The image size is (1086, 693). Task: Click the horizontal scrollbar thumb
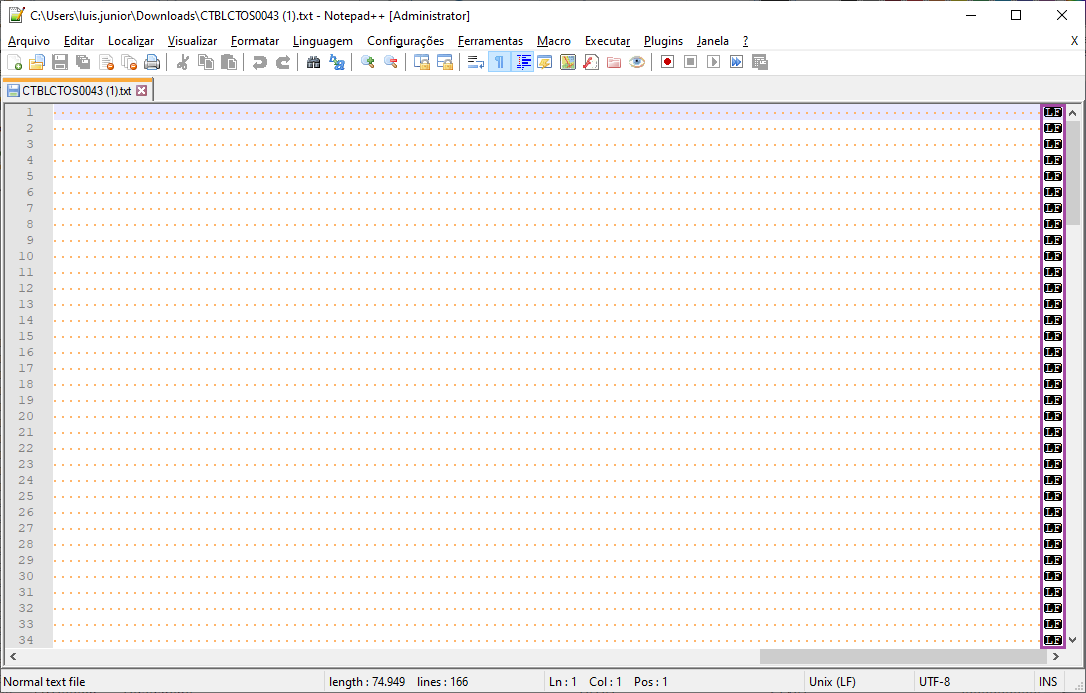point(904,656)
